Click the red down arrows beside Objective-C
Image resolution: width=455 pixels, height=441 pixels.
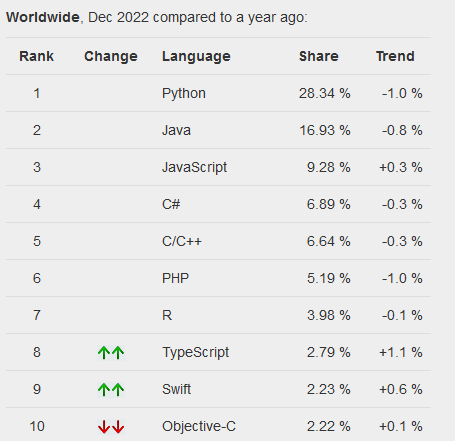pos(111,426)
